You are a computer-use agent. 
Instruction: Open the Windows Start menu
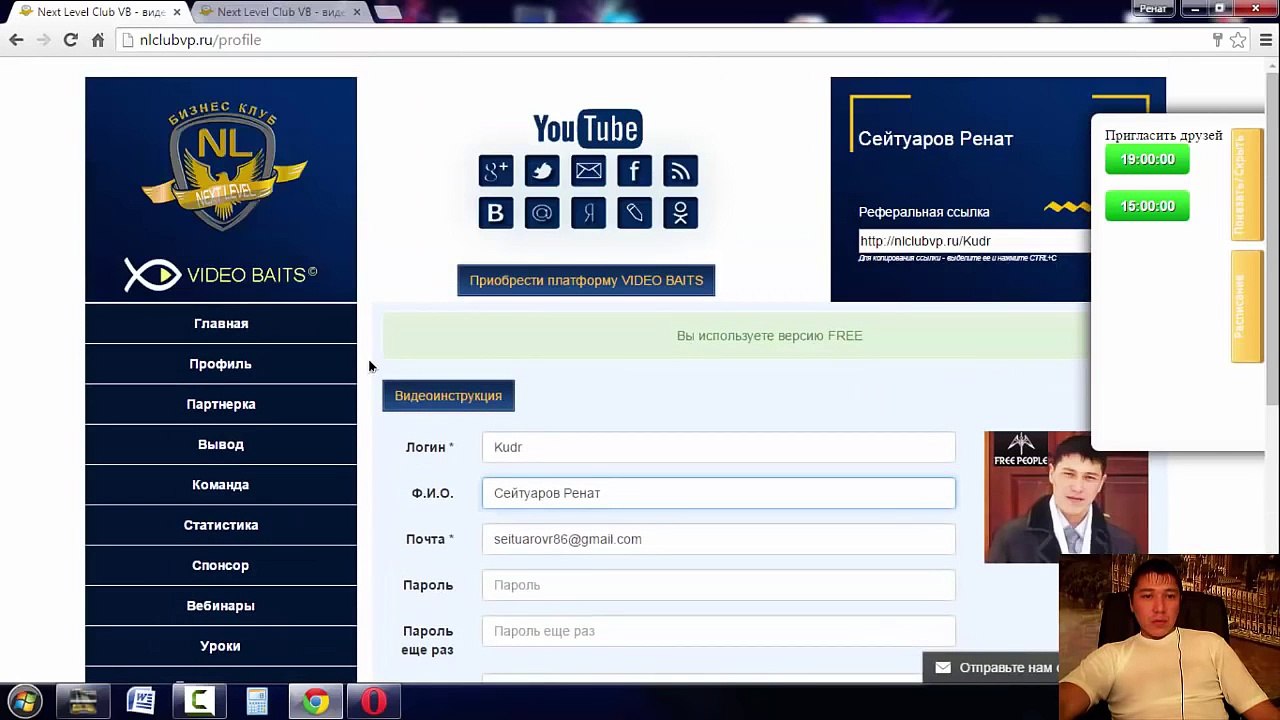[x=25, y=702]
